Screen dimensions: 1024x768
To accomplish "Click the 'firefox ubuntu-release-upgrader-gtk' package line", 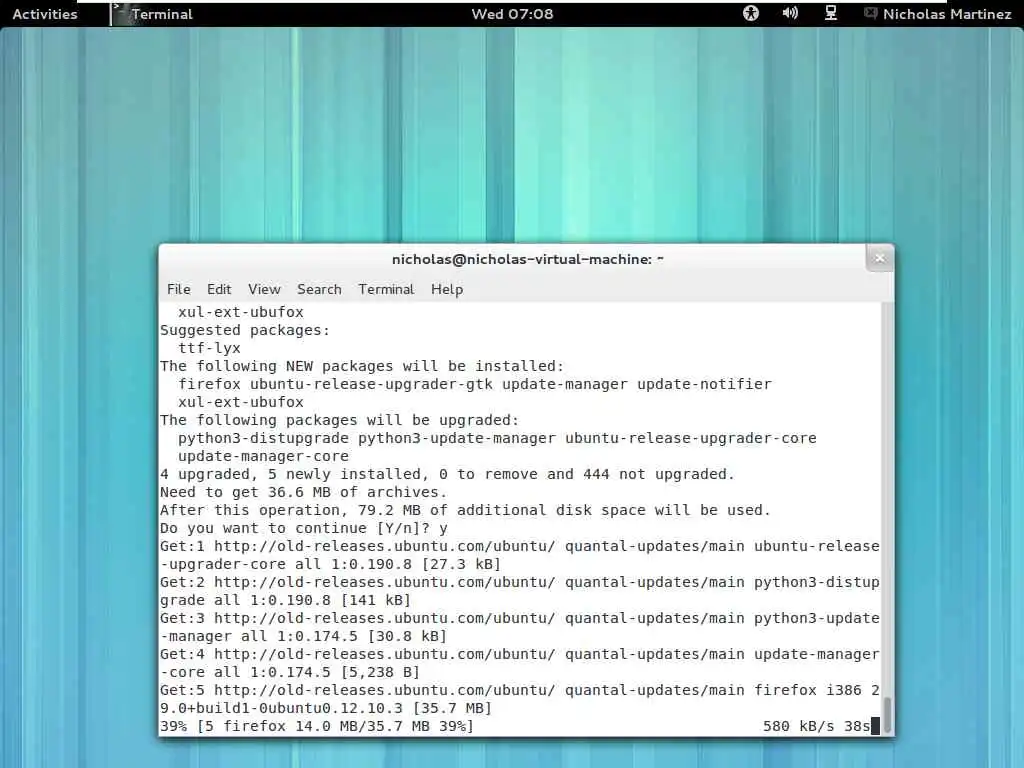I will [475, 384].
